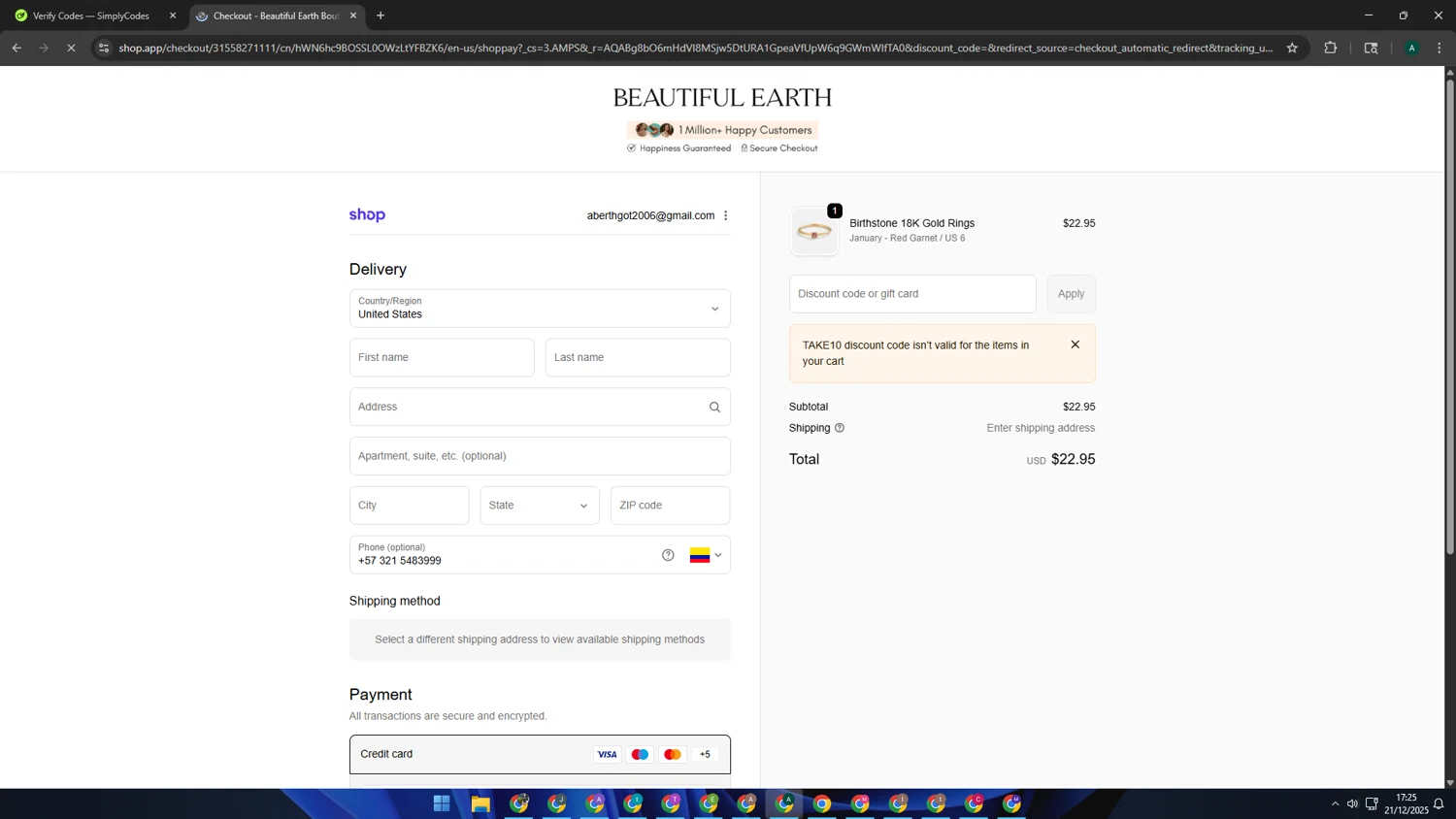The height and width of the screenshot is (819, 1456).
Task: Focus the Last name field
Action: coord(638,357)
